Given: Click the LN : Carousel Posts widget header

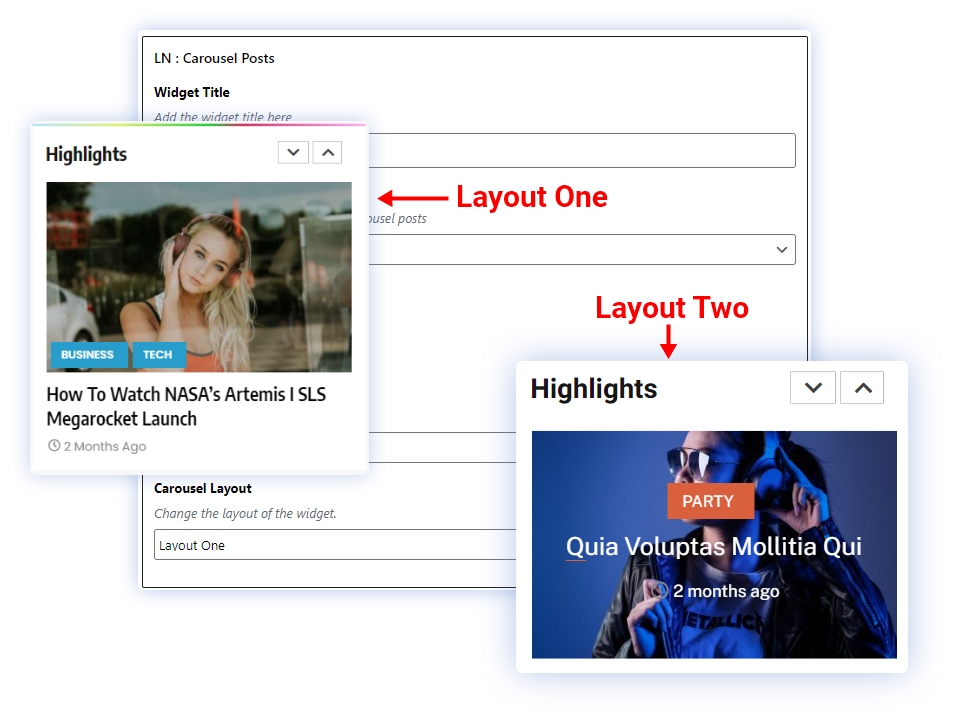Looking at the screenshot, I should tap(214, 58).
